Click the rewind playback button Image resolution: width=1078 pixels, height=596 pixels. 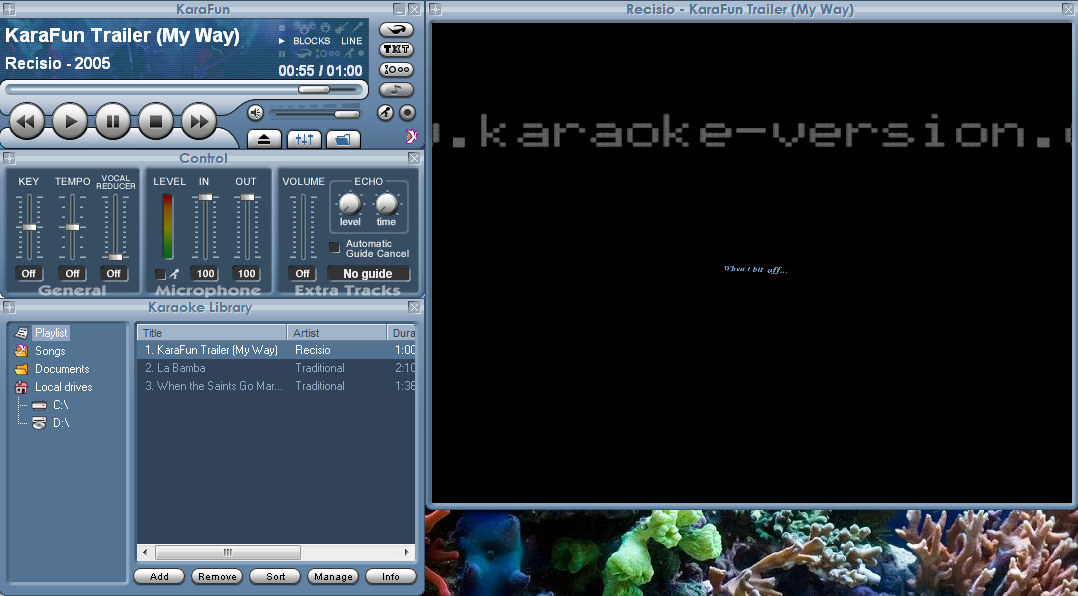pyautogui.click(x=26, y=122)
